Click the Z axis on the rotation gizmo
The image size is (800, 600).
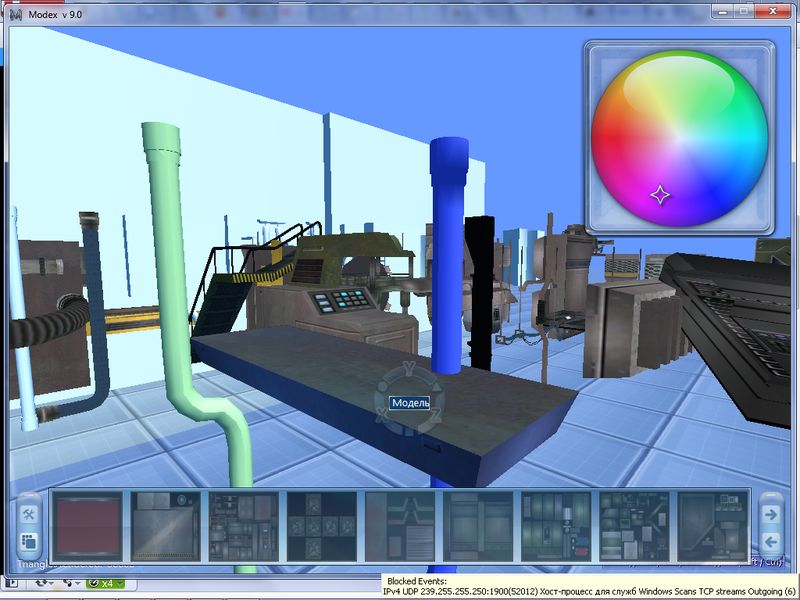click(435, 415)
